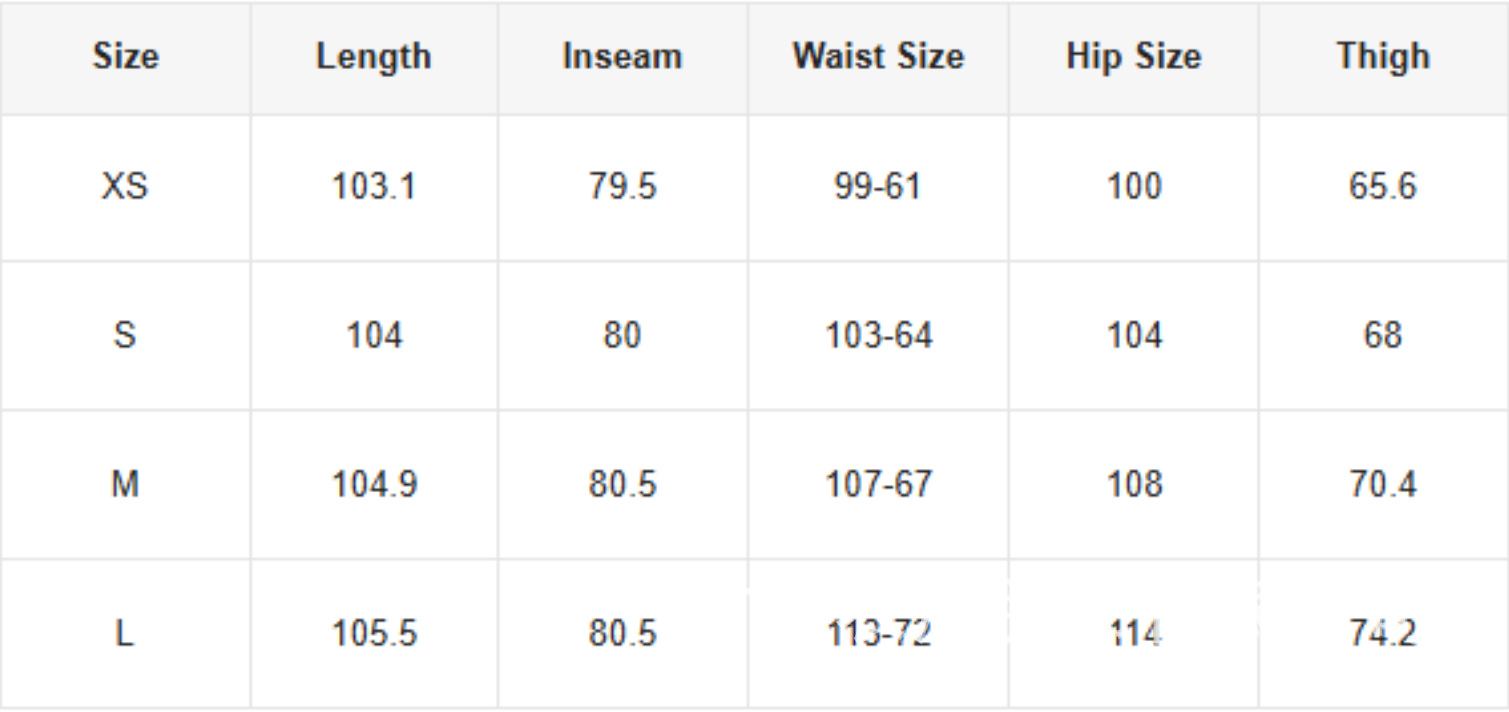This screenshot has height=712, width=1509.
Task: Click waist size value 99-61
Action: (x=878, y=187)
